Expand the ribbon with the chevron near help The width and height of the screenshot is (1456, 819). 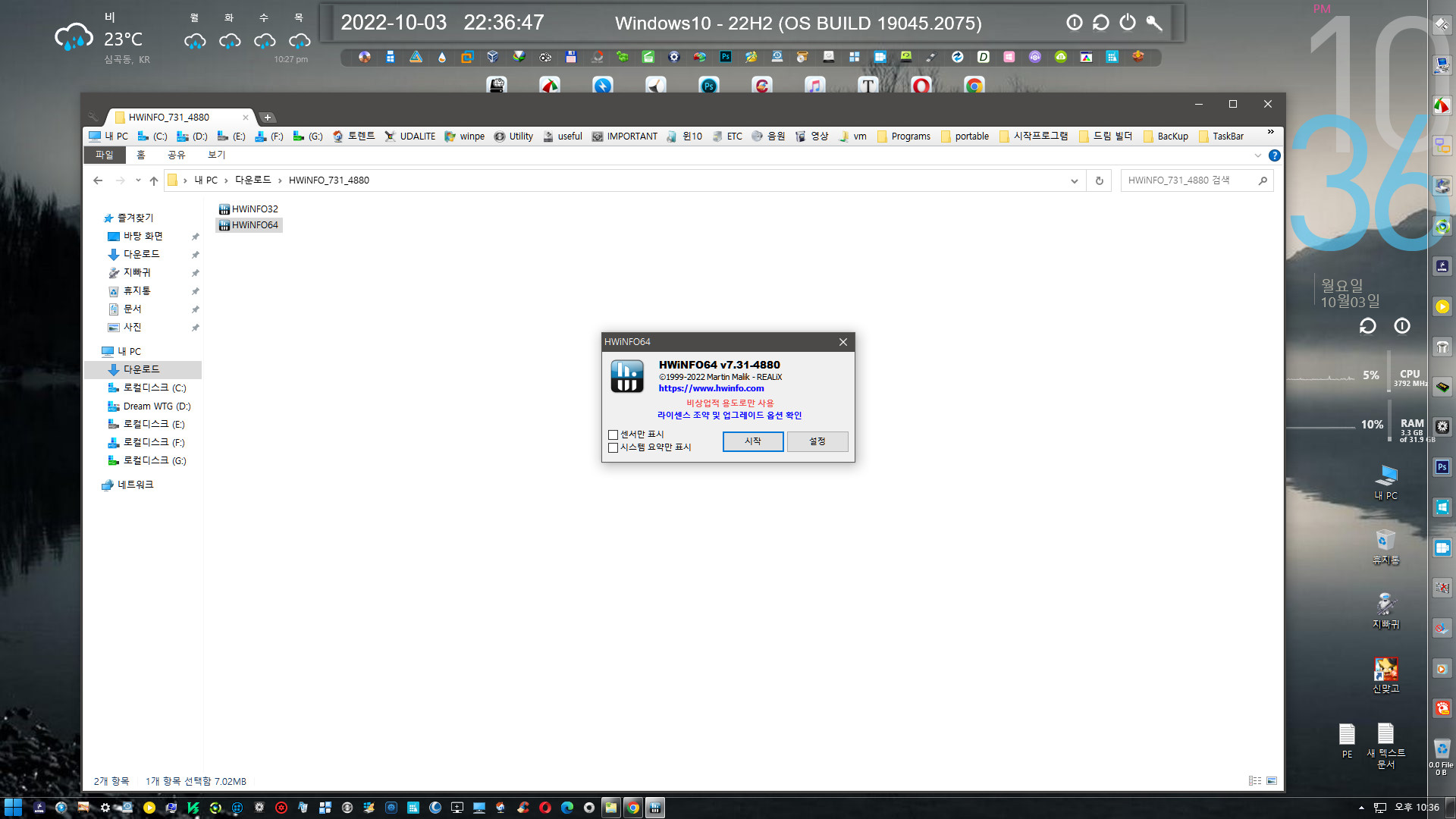(x=1258, y=155)
